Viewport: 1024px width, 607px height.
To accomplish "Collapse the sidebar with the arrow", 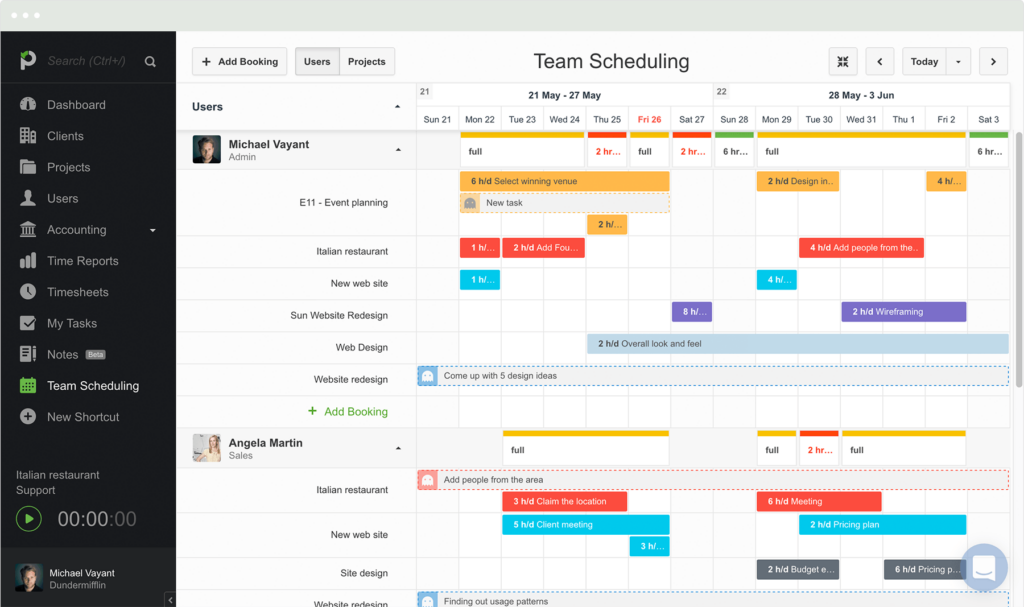I will pyautogui.click(x=170, y=600).
